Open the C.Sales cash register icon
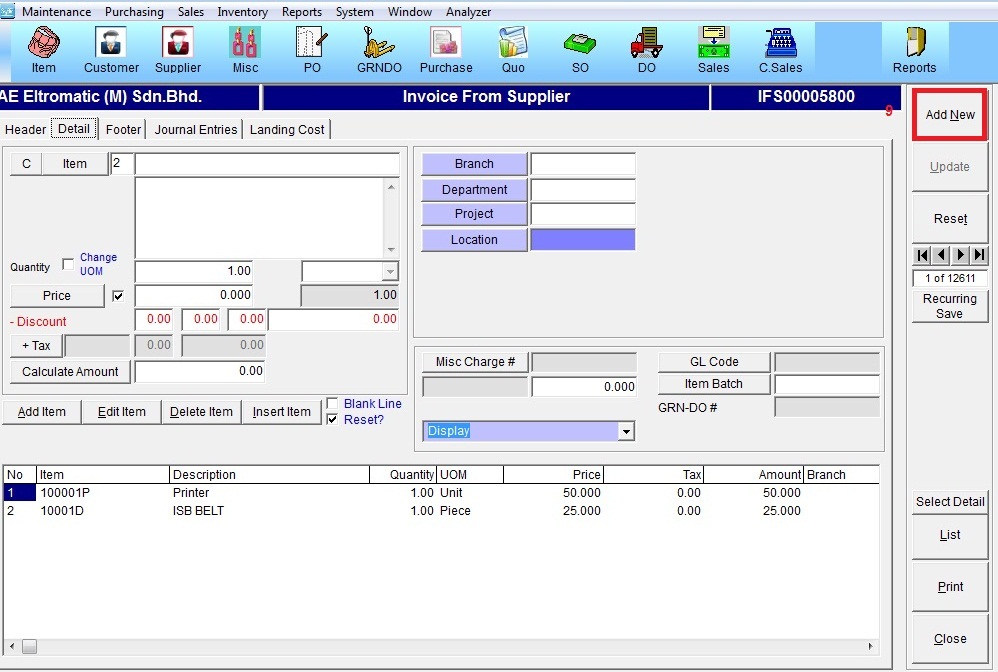 [x=781, y=49]
